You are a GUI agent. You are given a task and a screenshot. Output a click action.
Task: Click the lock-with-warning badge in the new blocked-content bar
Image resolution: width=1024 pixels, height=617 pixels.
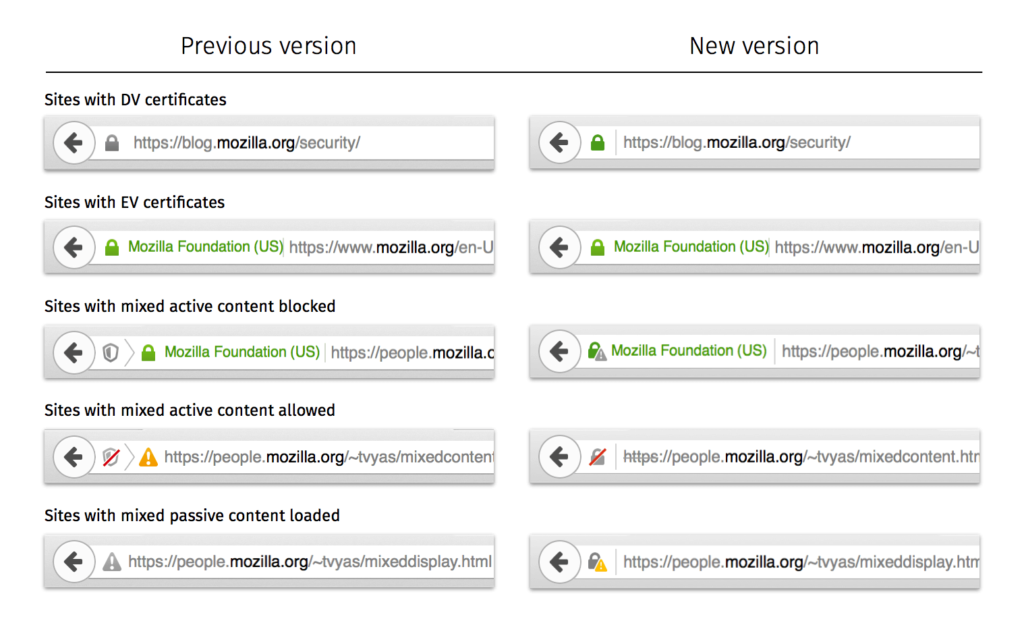(599, 352)
